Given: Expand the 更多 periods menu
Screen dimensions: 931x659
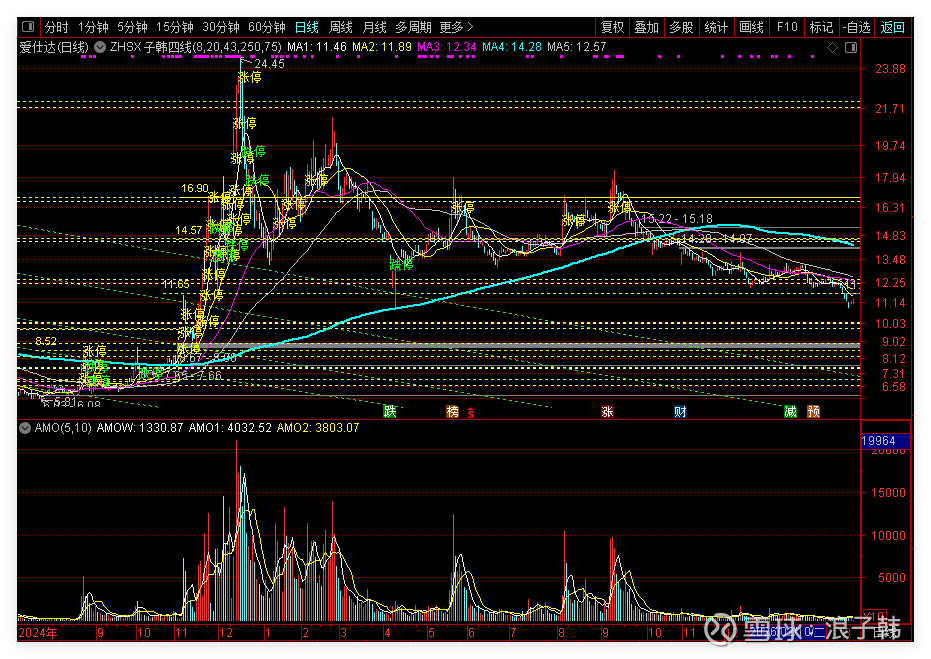Looking at the screenshot, I should [457, 27].
